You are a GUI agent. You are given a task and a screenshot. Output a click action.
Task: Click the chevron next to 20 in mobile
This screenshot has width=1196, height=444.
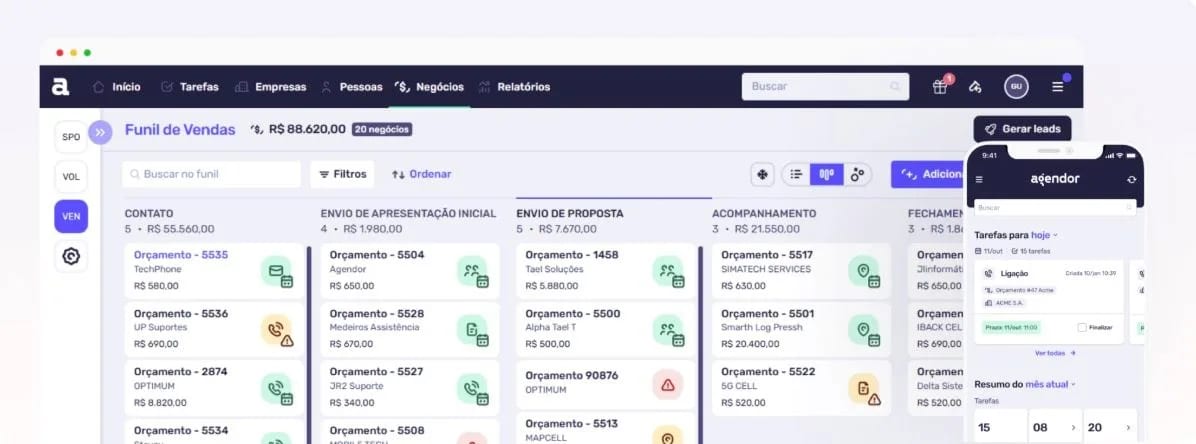click(1127, 428)
